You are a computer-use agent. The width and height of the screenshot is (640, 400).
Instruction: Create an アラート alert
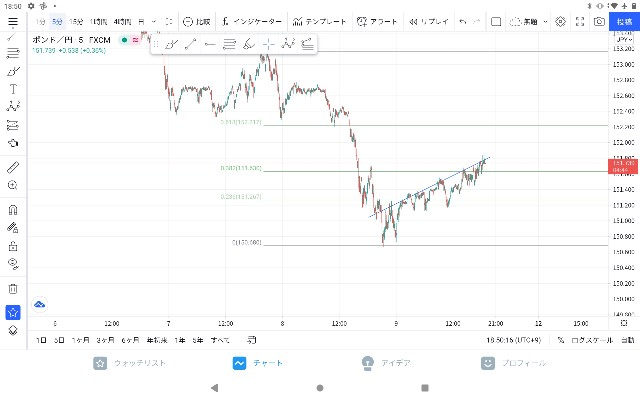point(377,22)
